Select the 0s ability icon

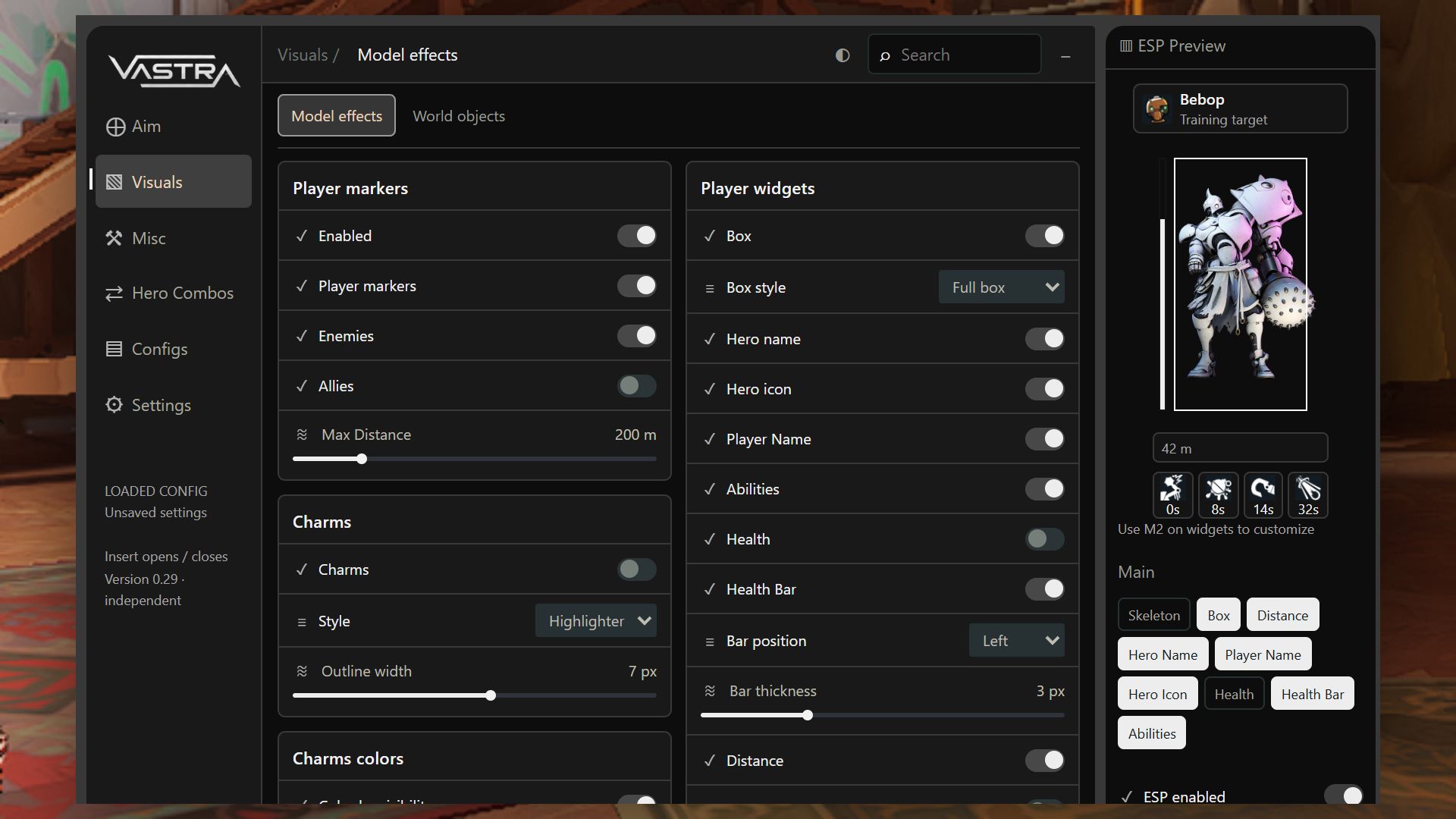pos(1172,494)
